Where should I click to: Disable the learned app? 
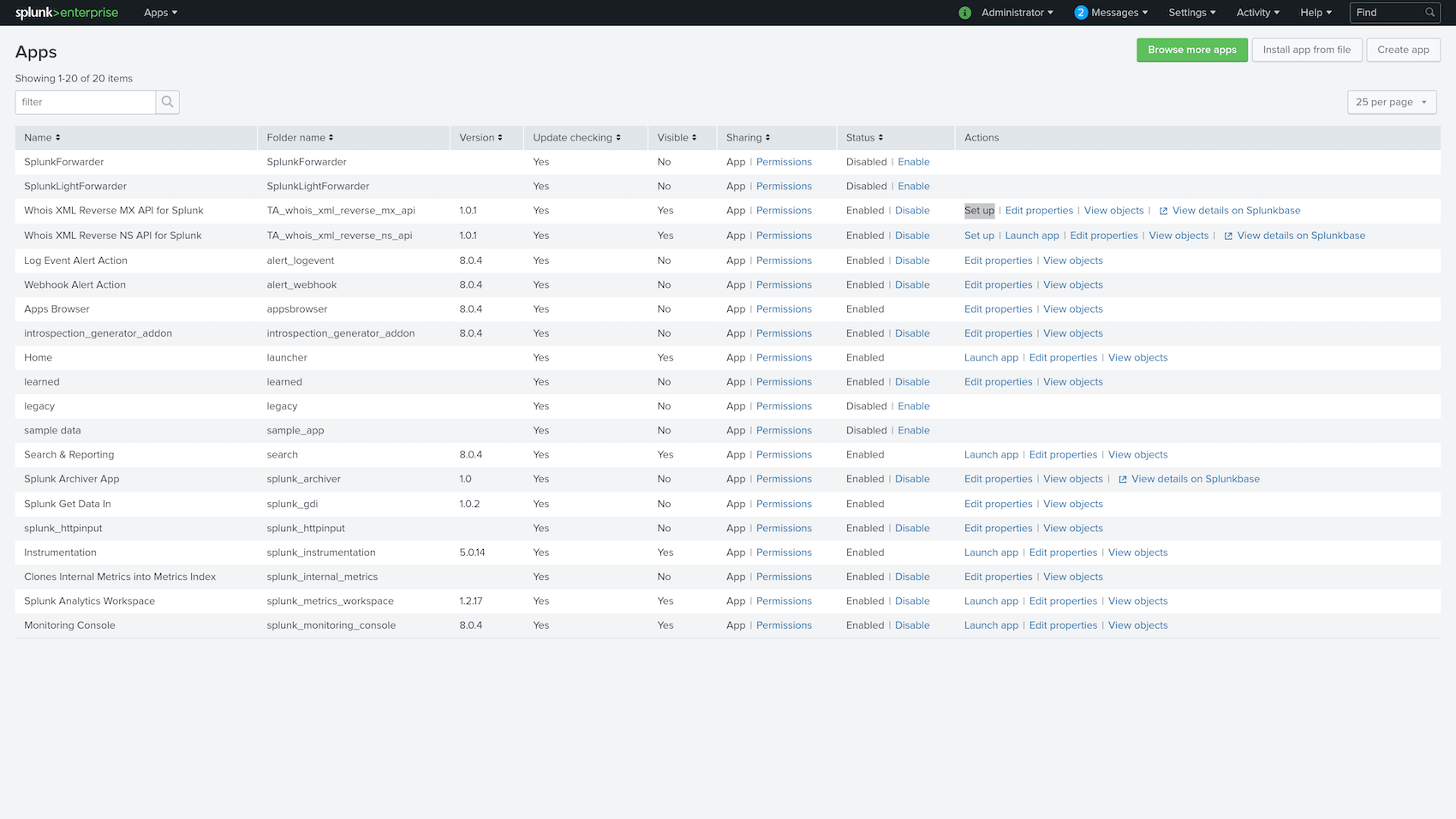(912, 382)
